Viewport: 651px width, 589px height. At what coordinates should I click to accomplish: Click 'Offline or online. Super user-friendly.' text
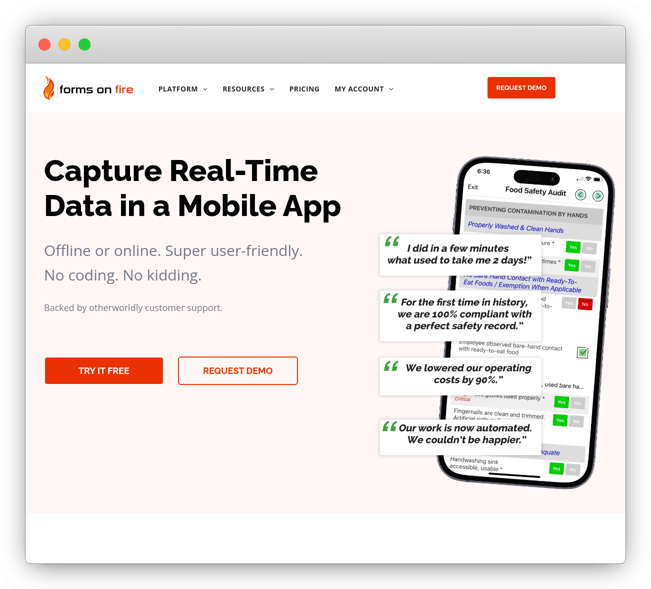tap(173, 251)
